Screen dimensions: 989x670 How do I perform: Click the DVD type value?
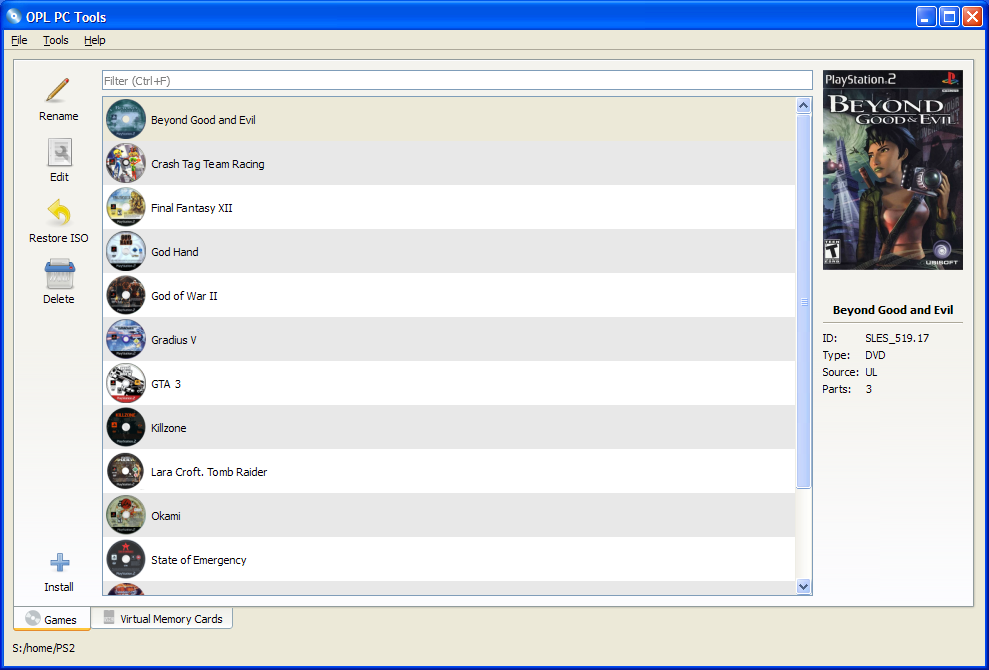875,355
